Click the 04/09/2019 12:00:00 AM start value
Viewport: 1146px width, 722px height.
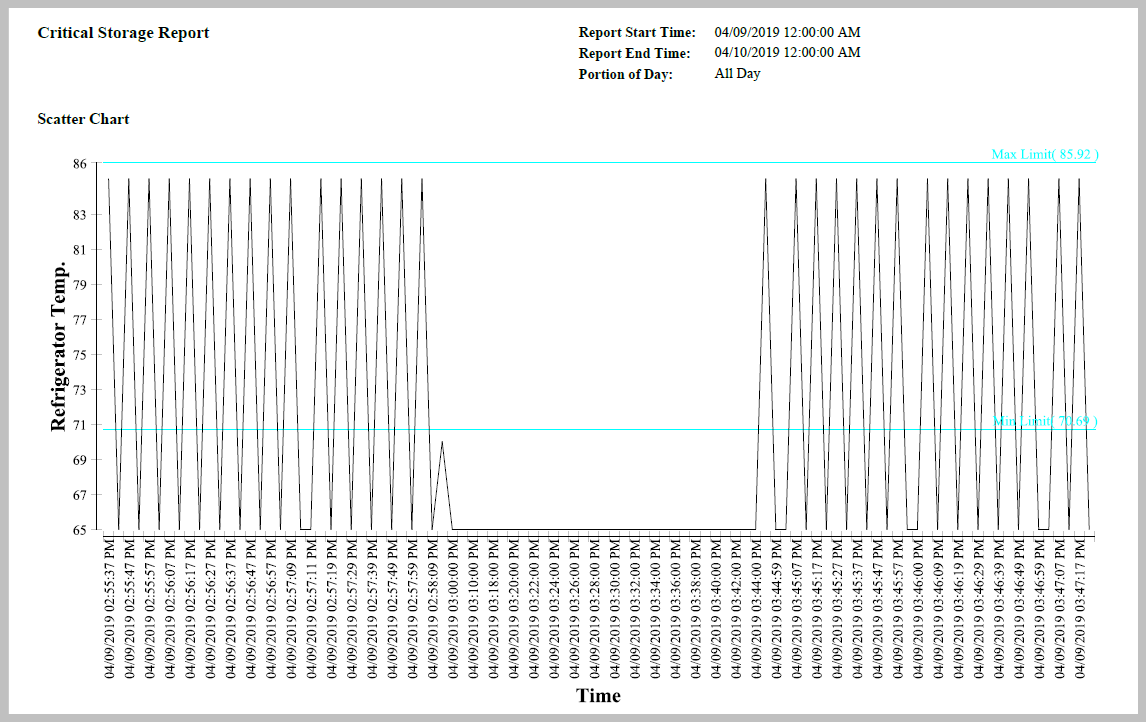(787, 33)
